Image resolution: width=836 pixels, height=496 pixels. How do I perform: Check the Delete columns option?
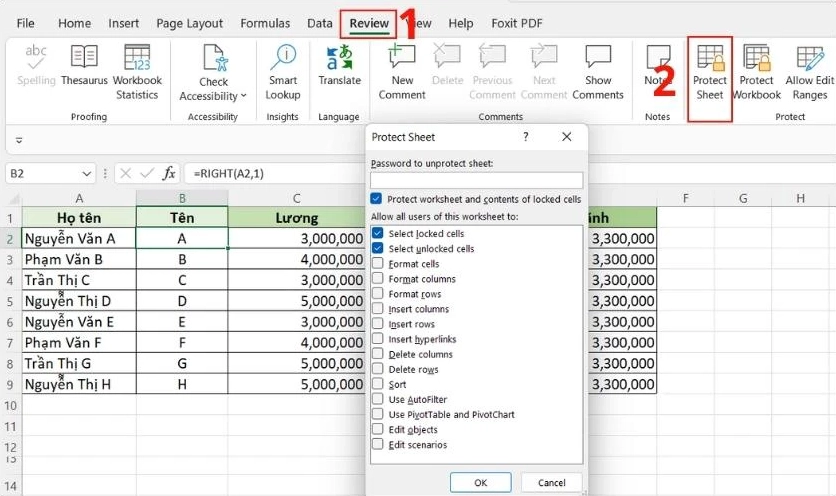pos(377,354)
